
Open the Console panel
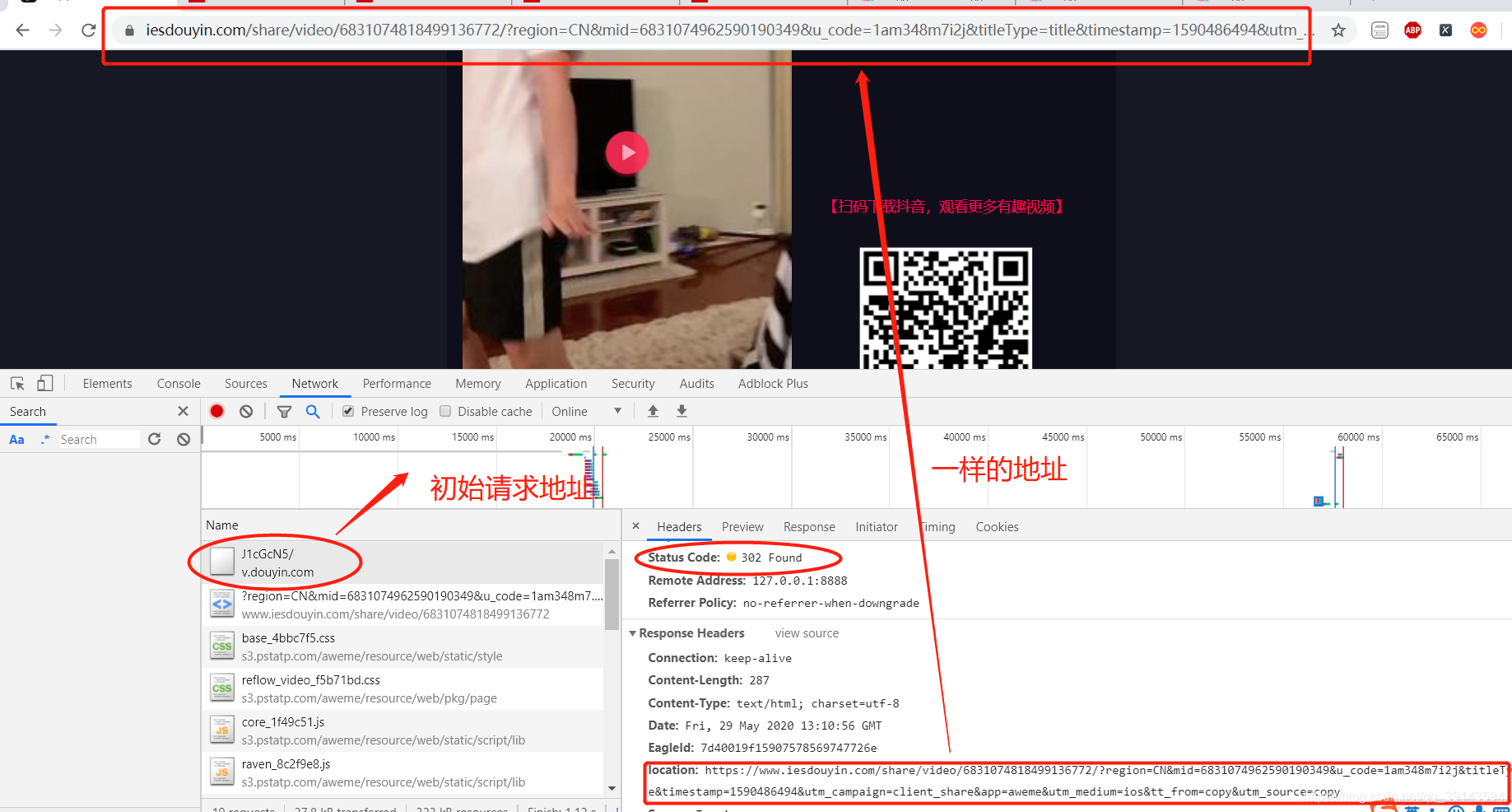point(178,383)
